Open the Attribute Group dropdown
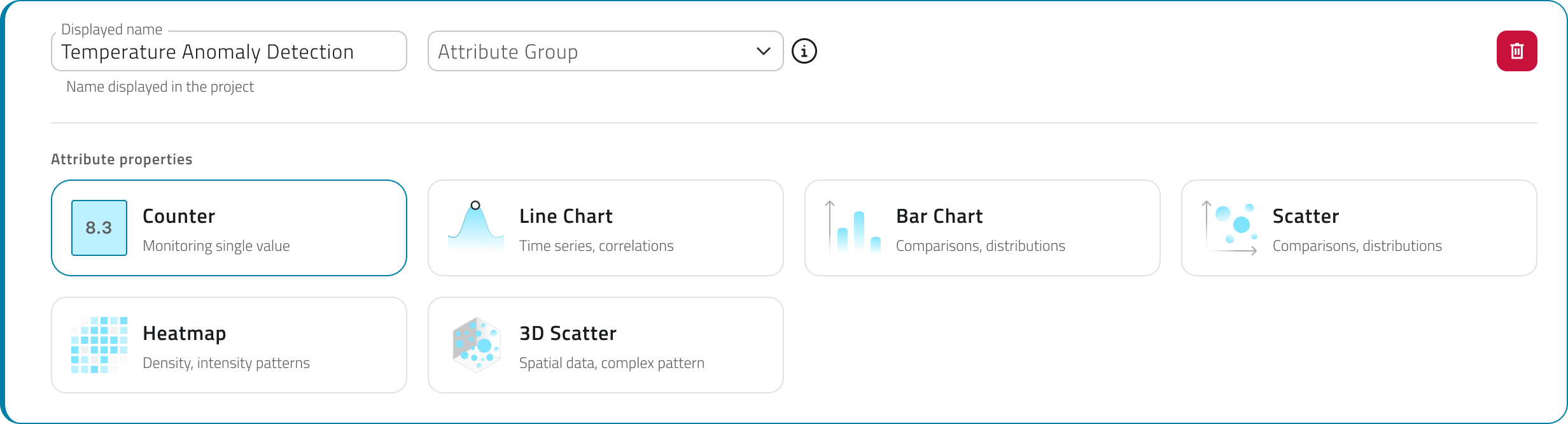Image resolution: width=1568 pixels, height=424 pixels. 605,52
